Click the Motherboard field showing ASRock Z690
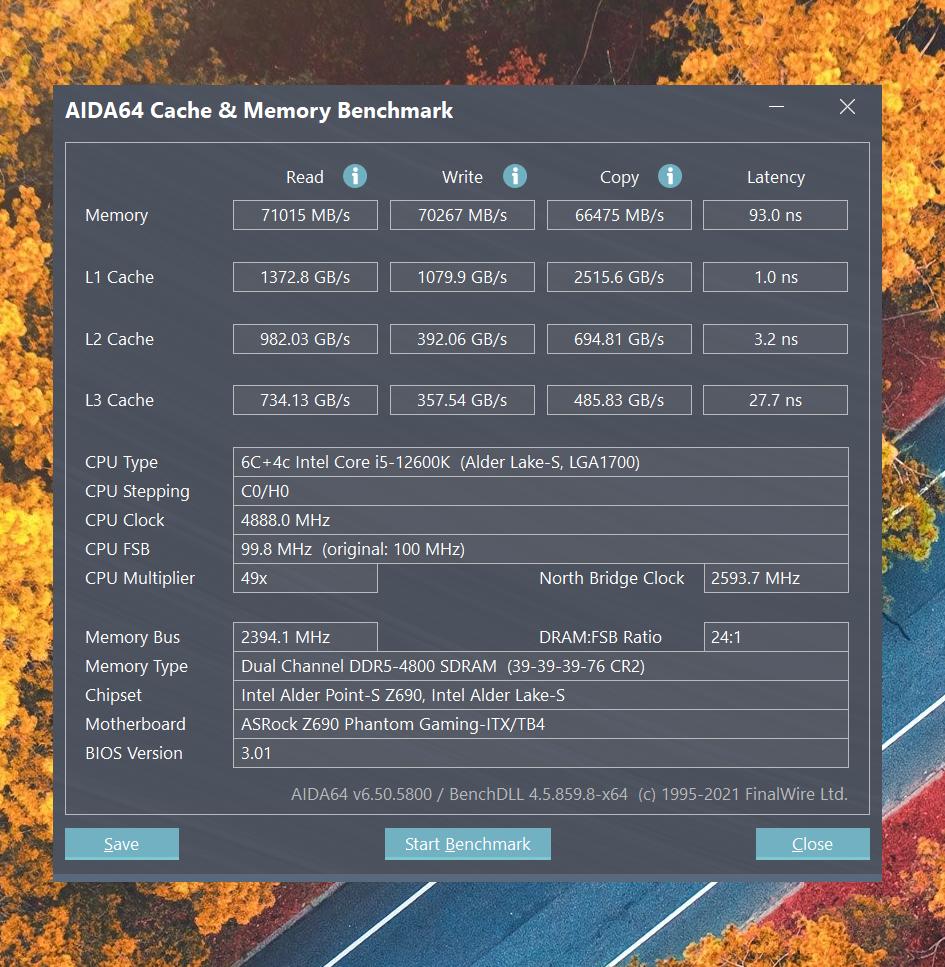 click(540, 723)
